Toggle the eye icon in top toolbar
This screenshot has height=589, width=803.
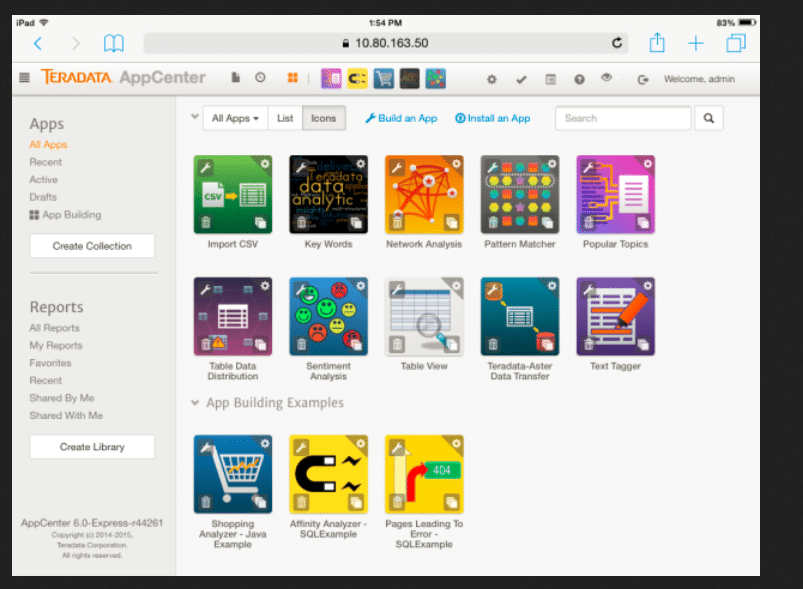click(607, 78)
